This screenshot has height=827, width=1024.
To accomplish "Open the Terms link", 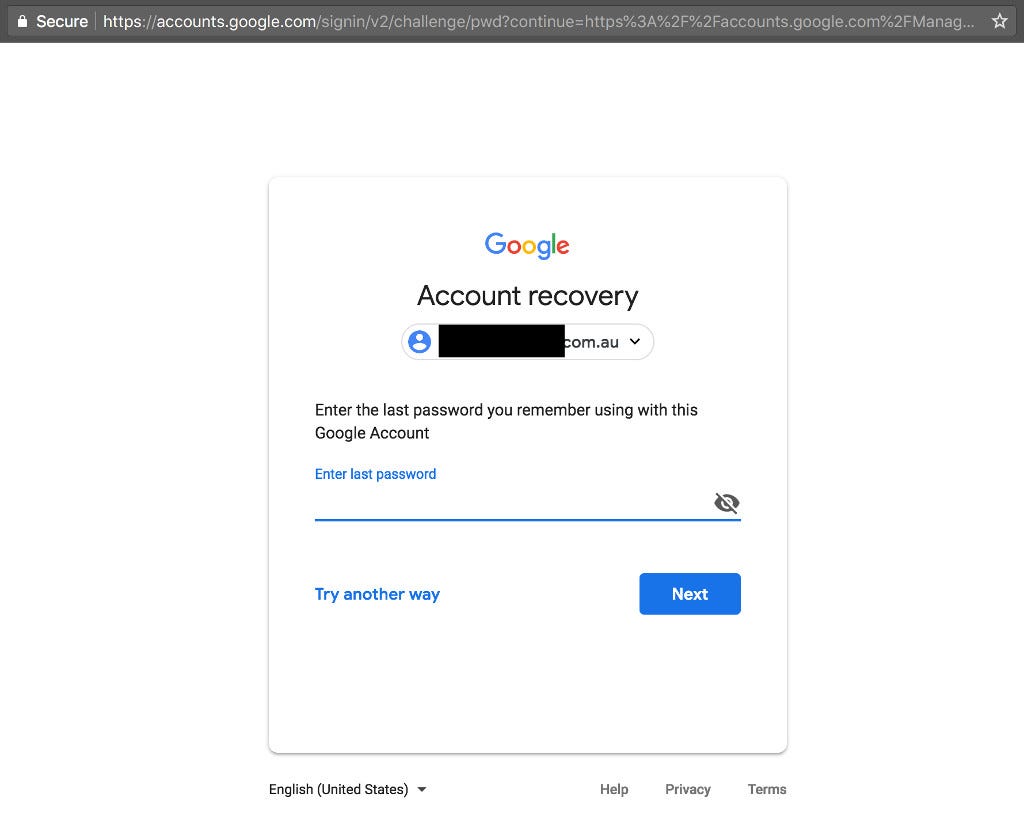I will pos(767,789).
